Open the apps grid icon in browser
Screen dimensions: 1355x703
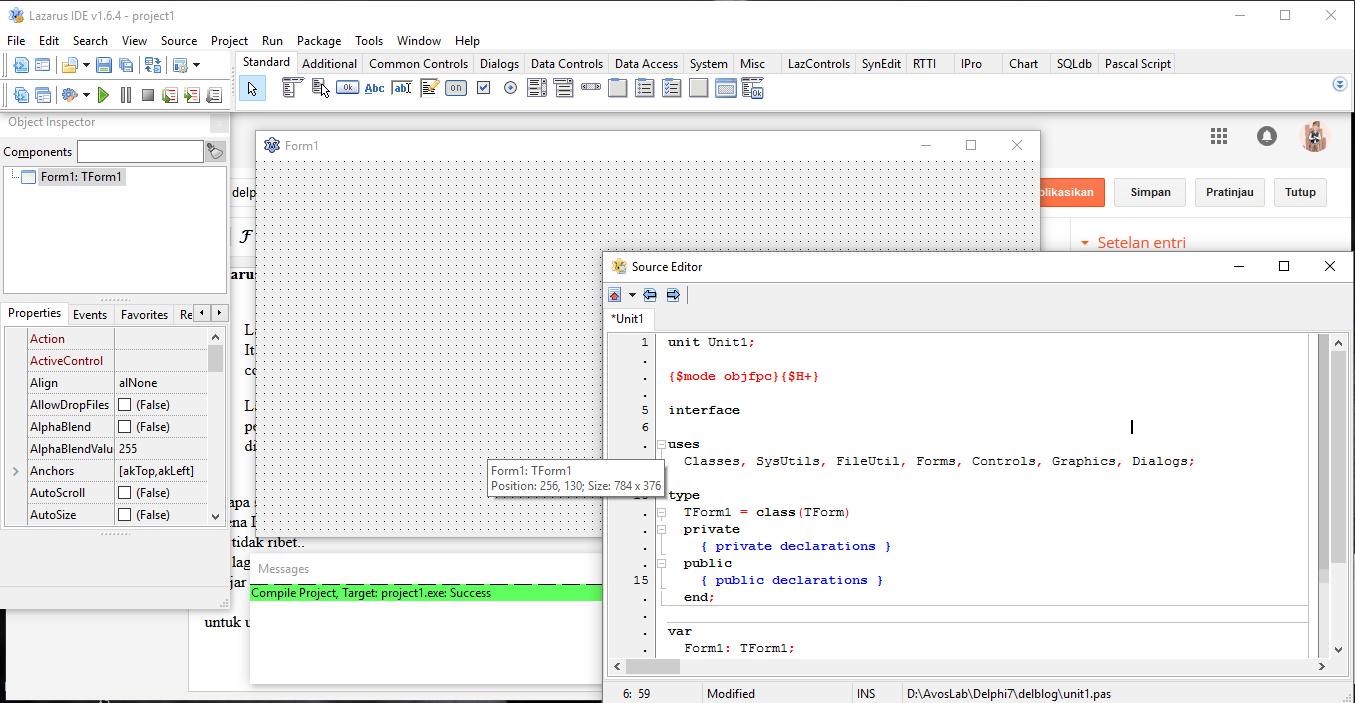tap(1218, 136)
